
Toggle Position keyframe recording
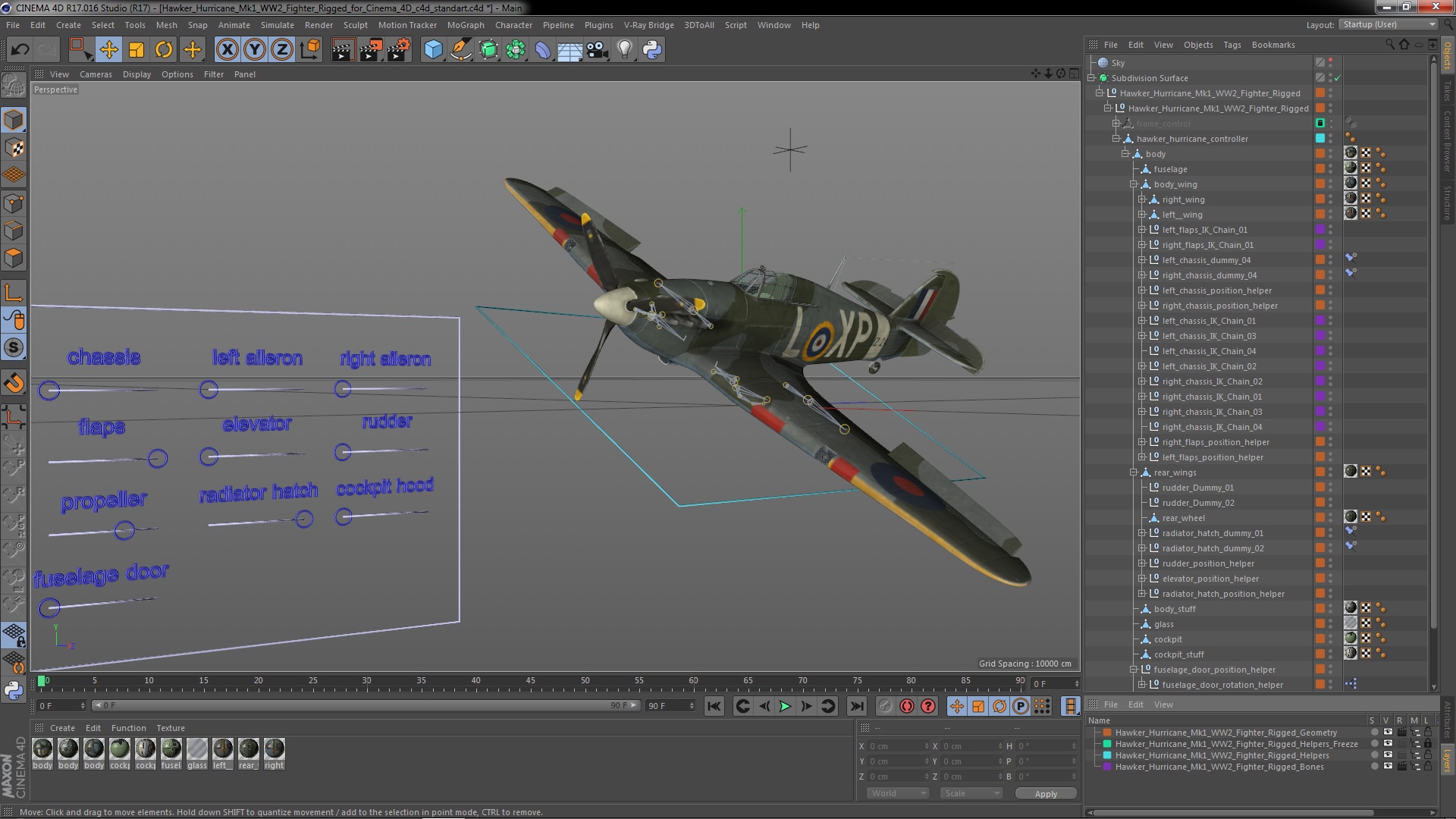tap(957, 707)
